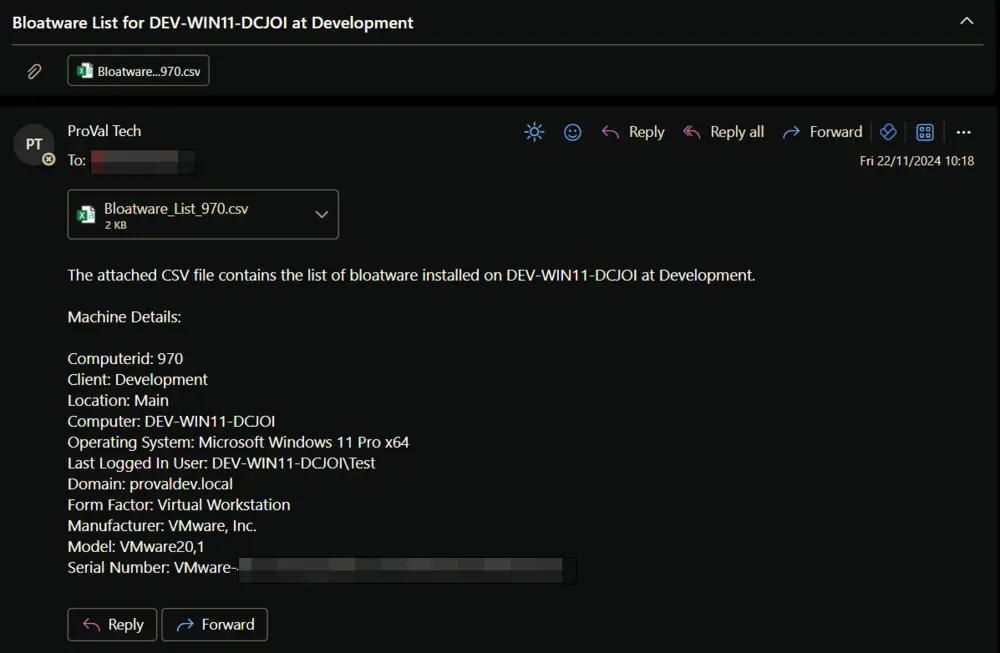
Task: Open the Bloatware...970.csv attachment chip
Action: pos(138,71)
